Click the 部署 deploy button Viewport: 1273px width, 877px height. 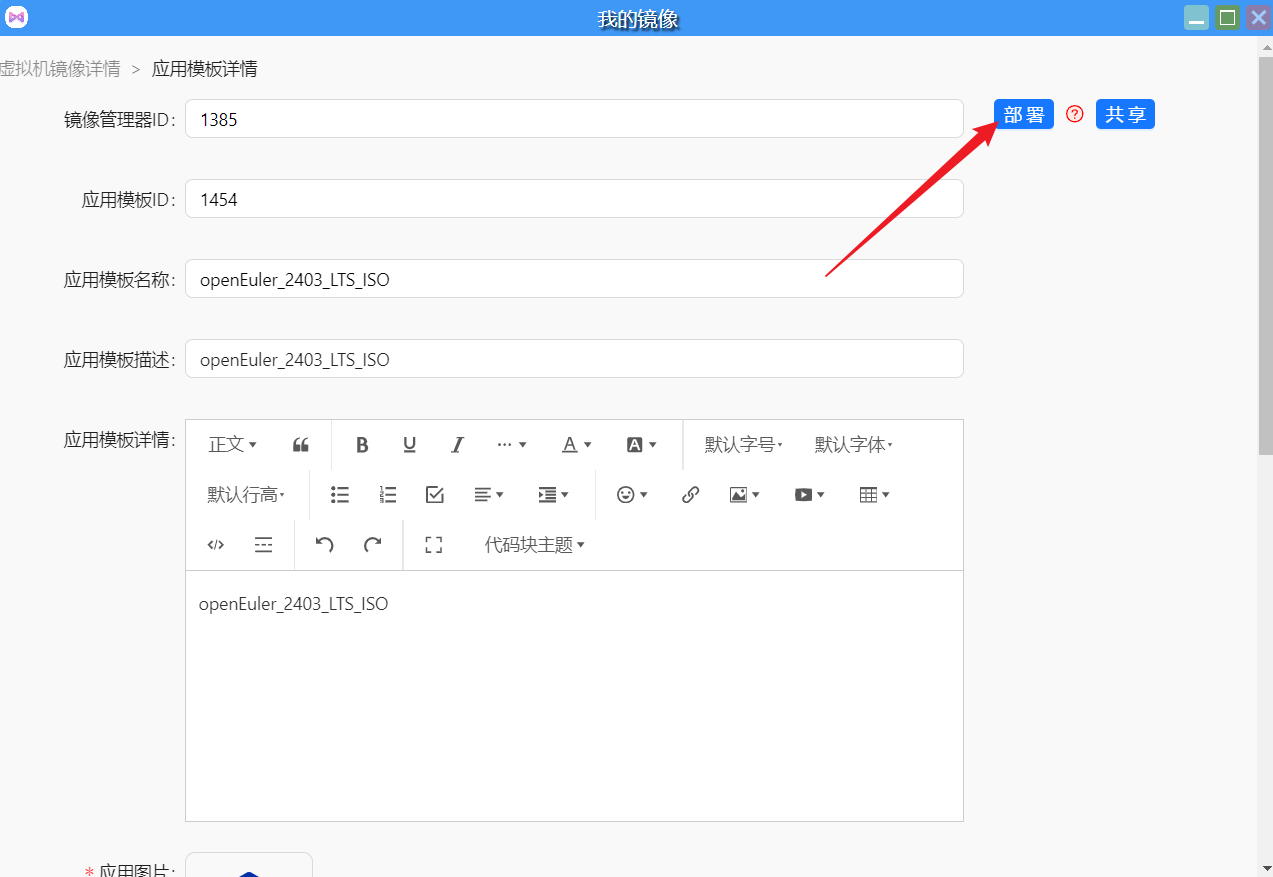click(x=1024, y=115)
